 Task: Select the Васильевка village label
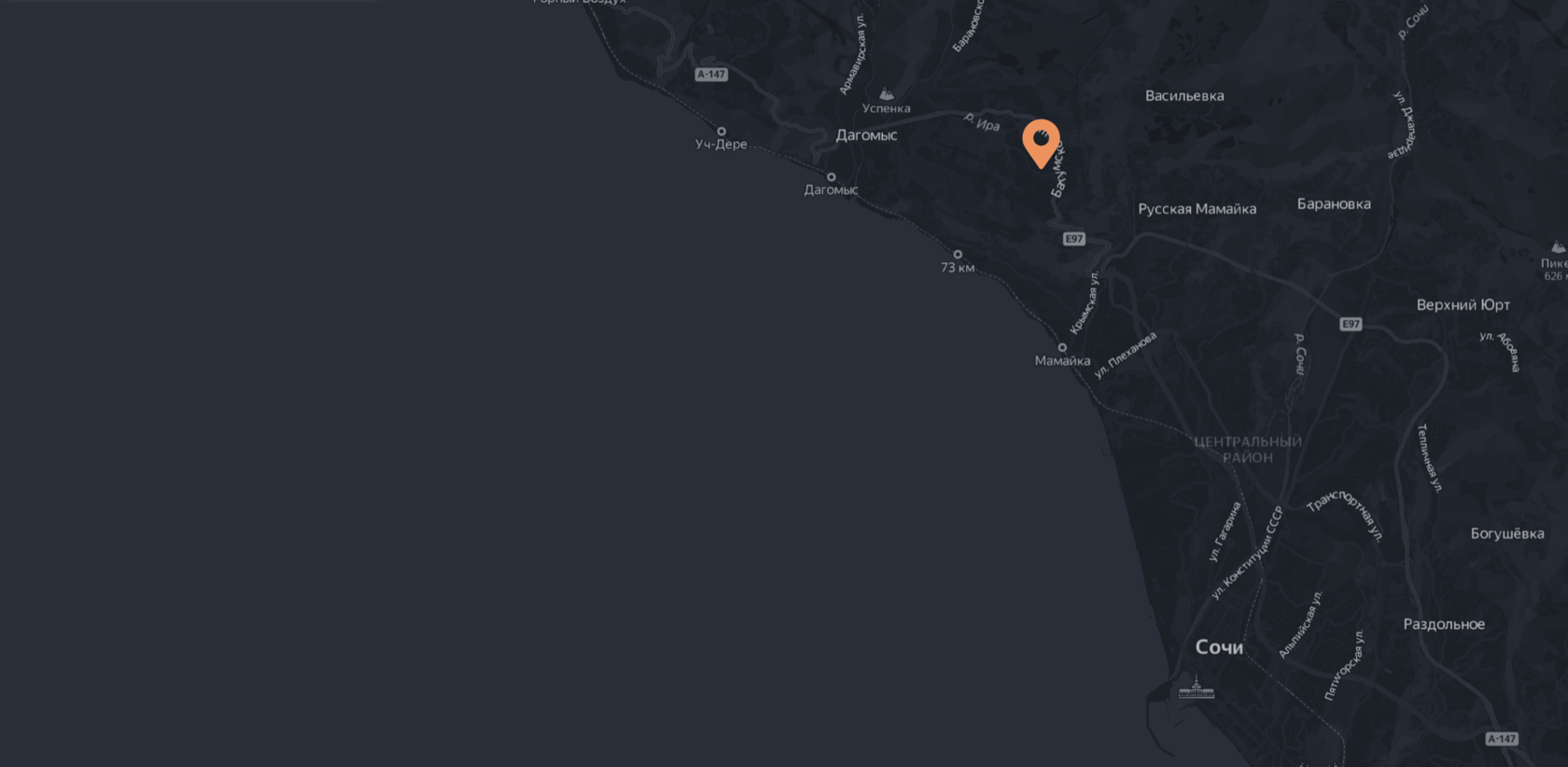(1184, 95)
